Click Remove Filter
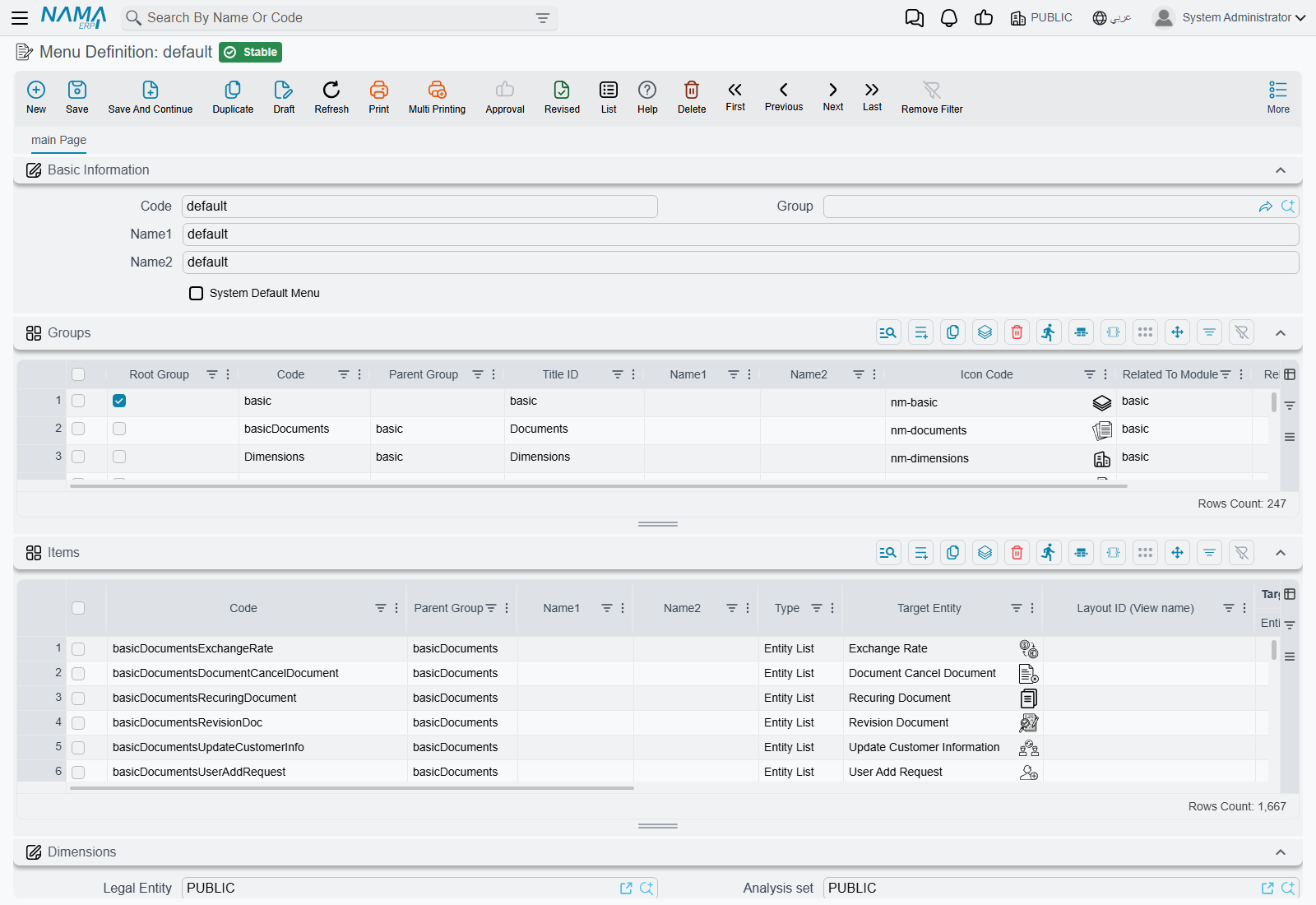This screenshot has width=1316, height=905. pyautogui.click(x=932, y=97)
